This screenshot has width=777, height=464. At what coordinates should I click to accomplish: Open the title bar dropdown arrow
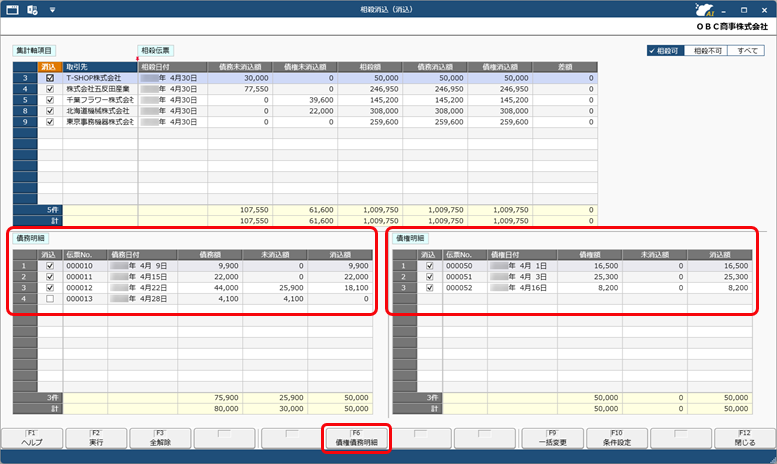tap(53, 9)
